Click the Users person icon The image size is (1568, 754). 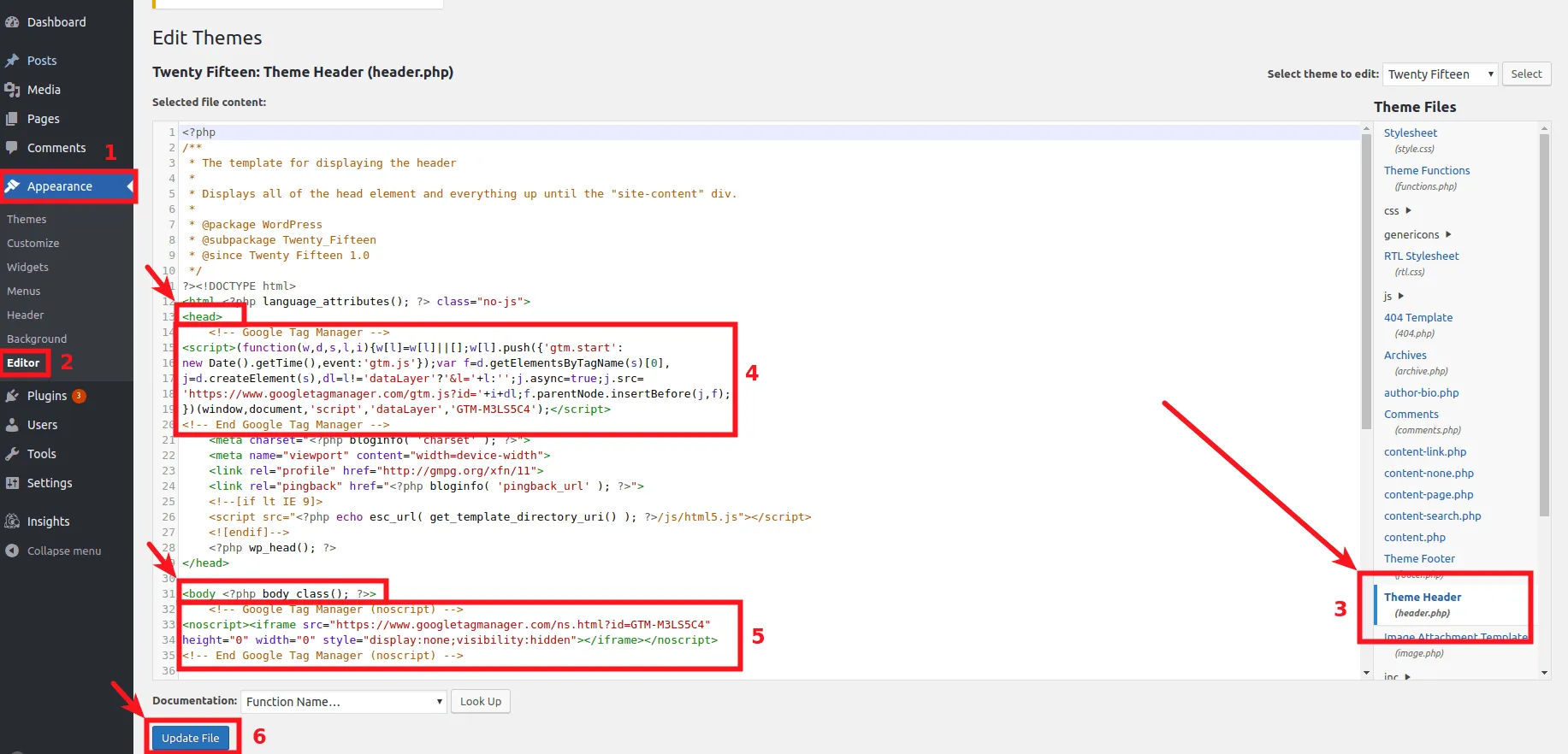12,425
